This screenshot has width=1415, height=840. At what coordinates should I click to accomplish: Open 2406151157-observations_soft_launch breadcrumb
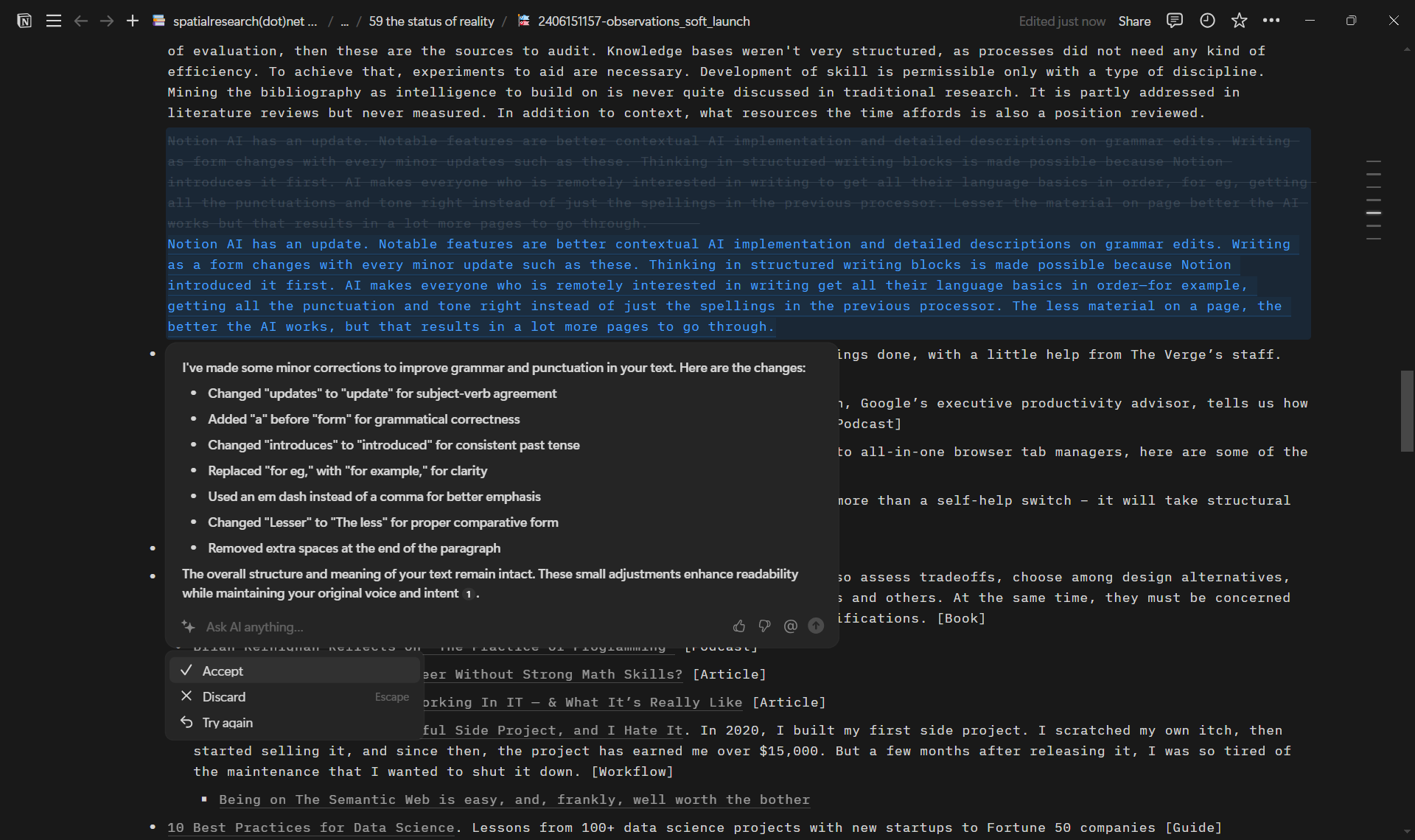634,21
